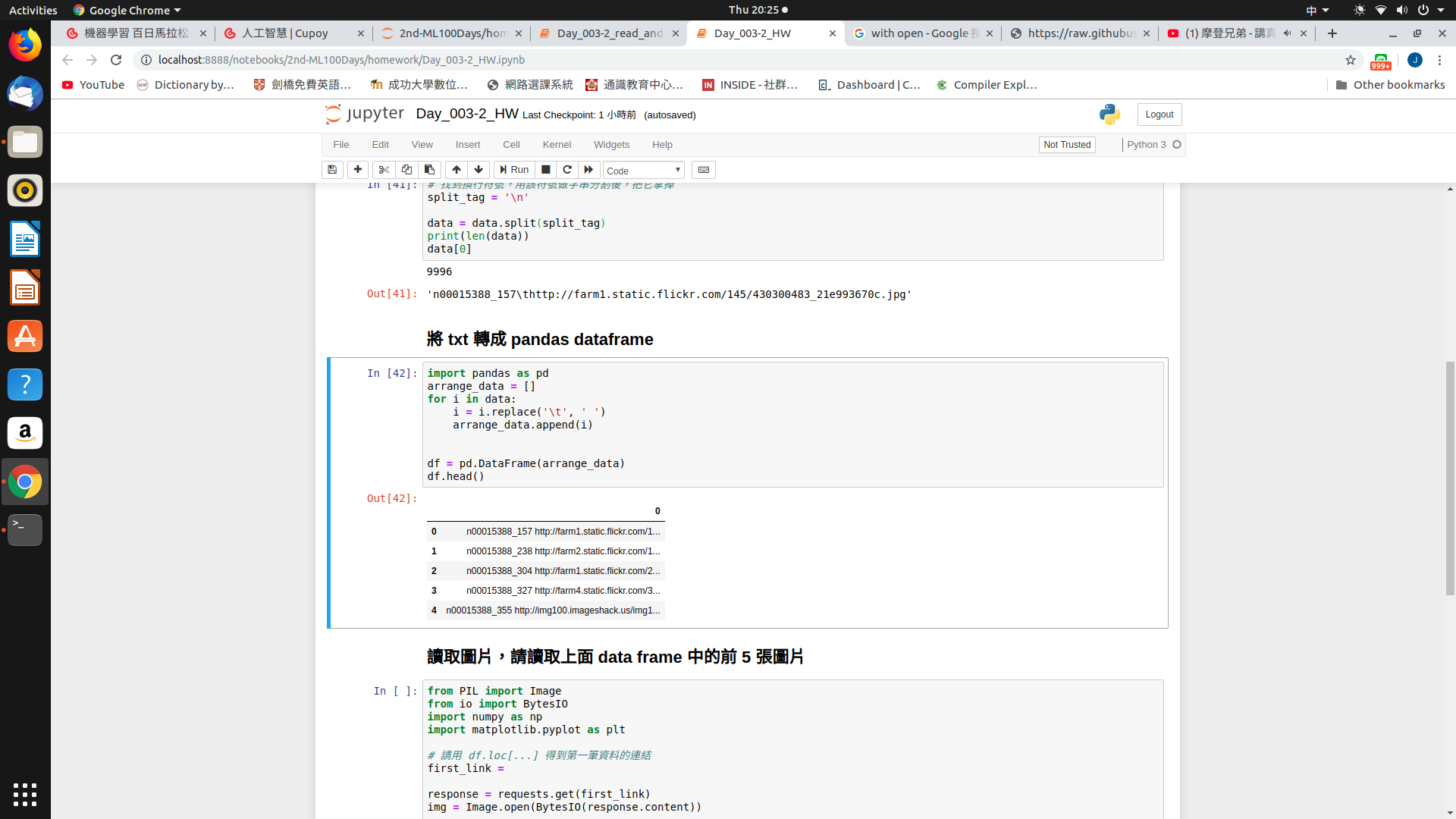This screenshot has height=819, width=1456.
Task: Open the Cell menu
Action: (511, 145)
